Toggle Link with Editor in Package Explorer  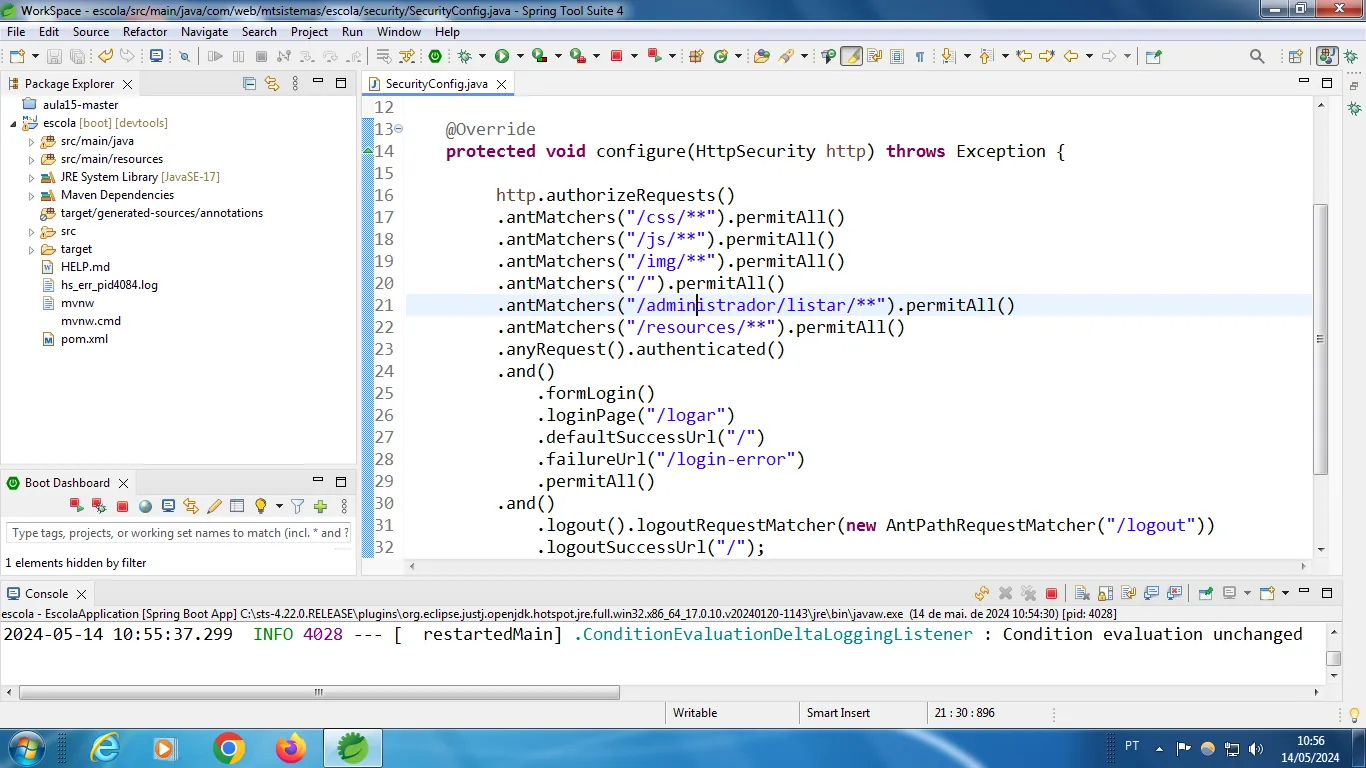point(271,84)
